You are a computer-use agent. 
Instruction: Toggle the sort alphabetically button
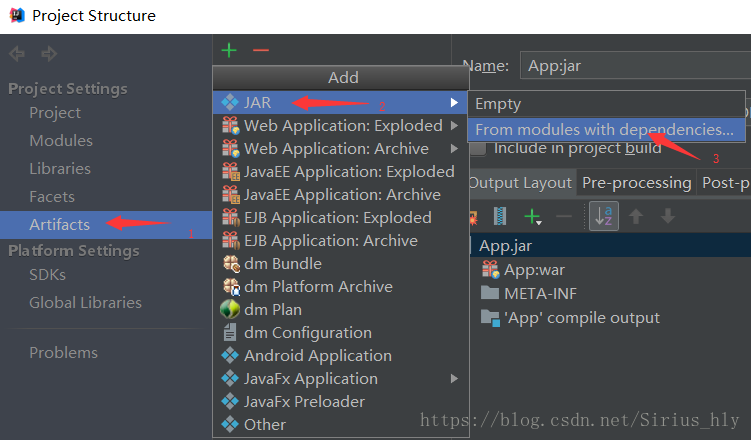pos(603,216)
